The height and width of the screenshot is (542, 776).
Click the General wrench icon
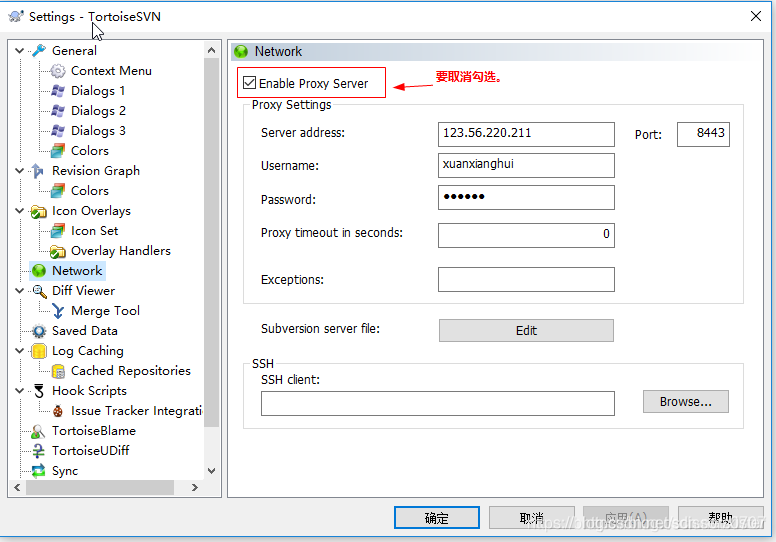point(39,50)
